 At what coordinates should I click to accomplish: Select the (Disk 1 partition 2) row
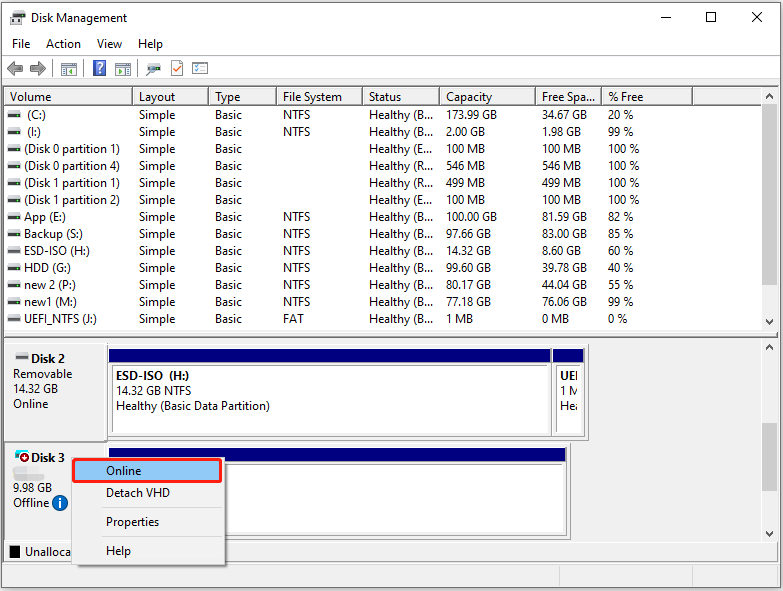[383, 200]
